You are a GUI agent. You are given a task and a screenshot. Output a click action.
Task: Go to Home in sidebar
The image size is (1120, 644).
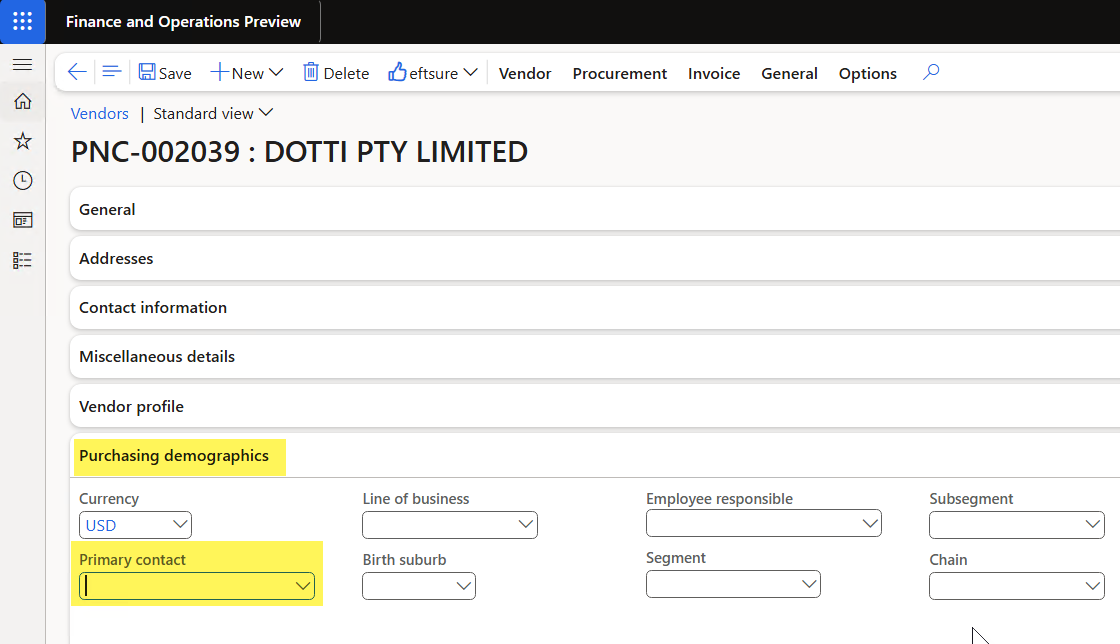[23, 101]
